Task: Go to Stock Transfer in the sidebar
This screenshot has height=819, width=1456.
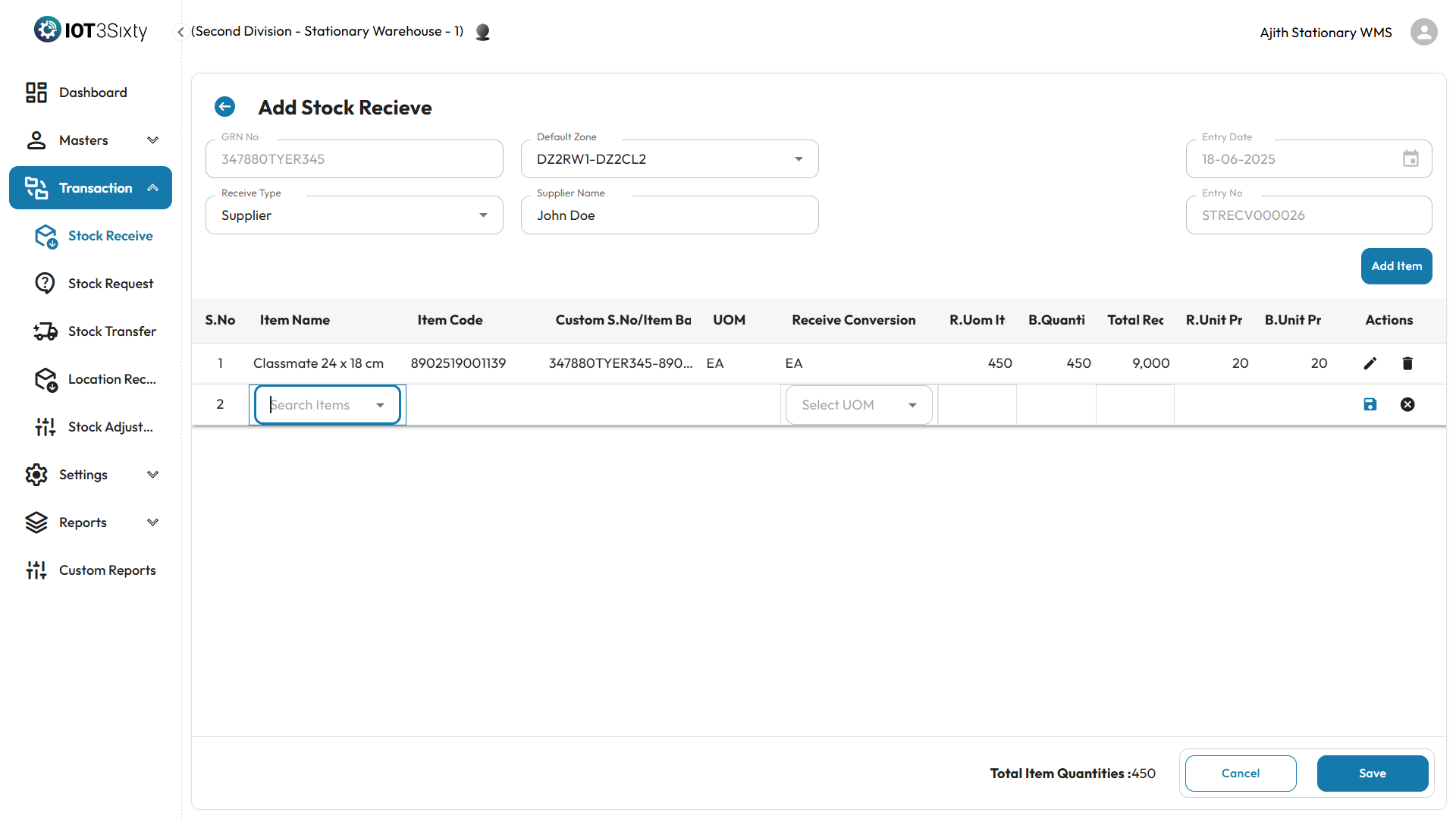Action: click(x=111, y=331)
